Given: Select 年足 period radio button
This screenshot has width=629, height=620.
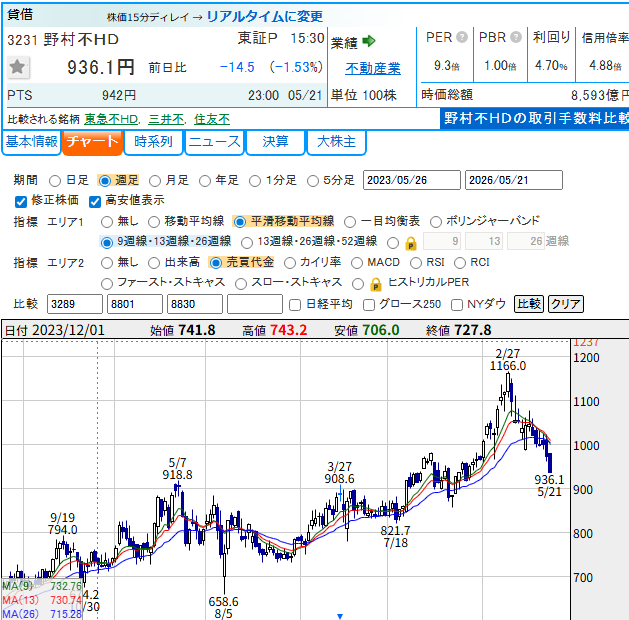Looking at the screenshot, I should [205, 181].
